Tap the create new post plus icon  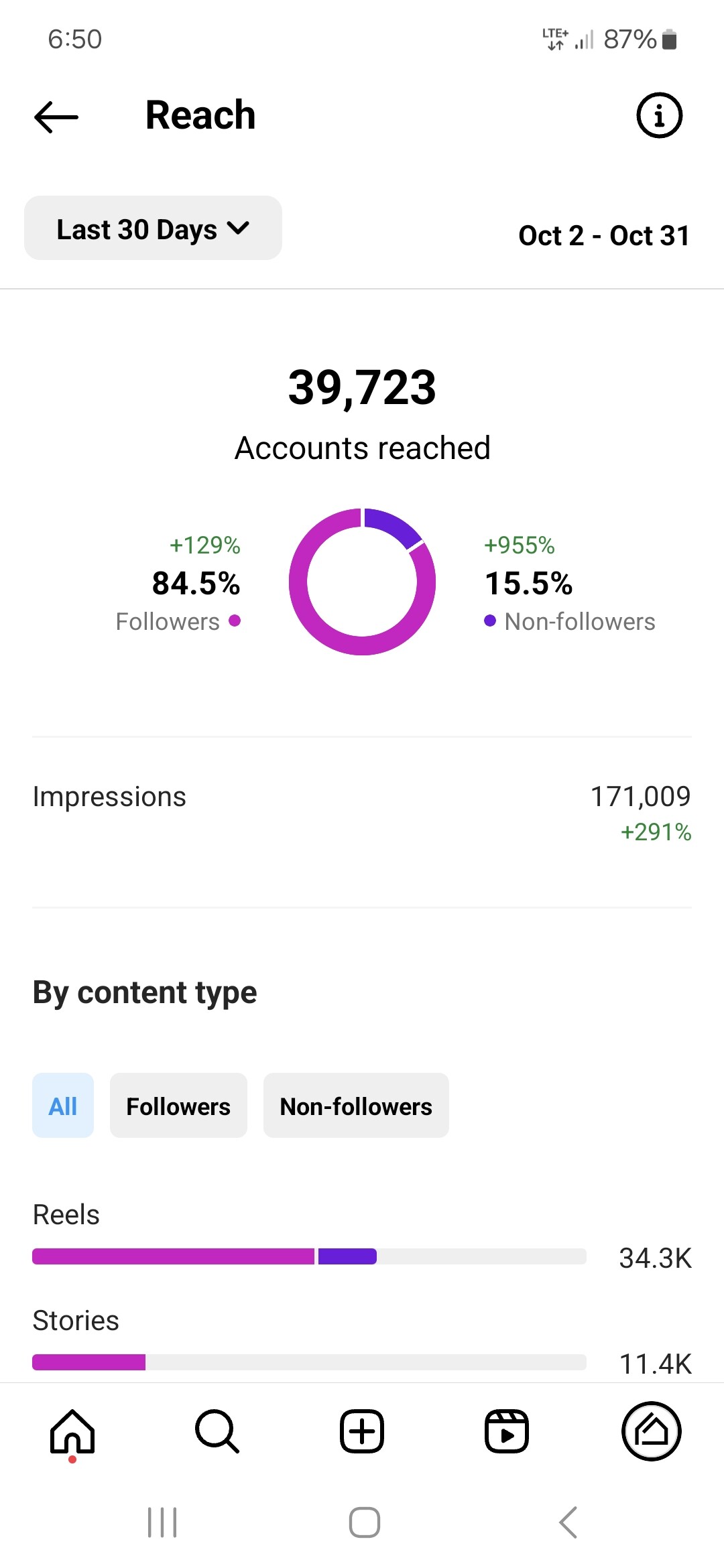(362, 1431)
